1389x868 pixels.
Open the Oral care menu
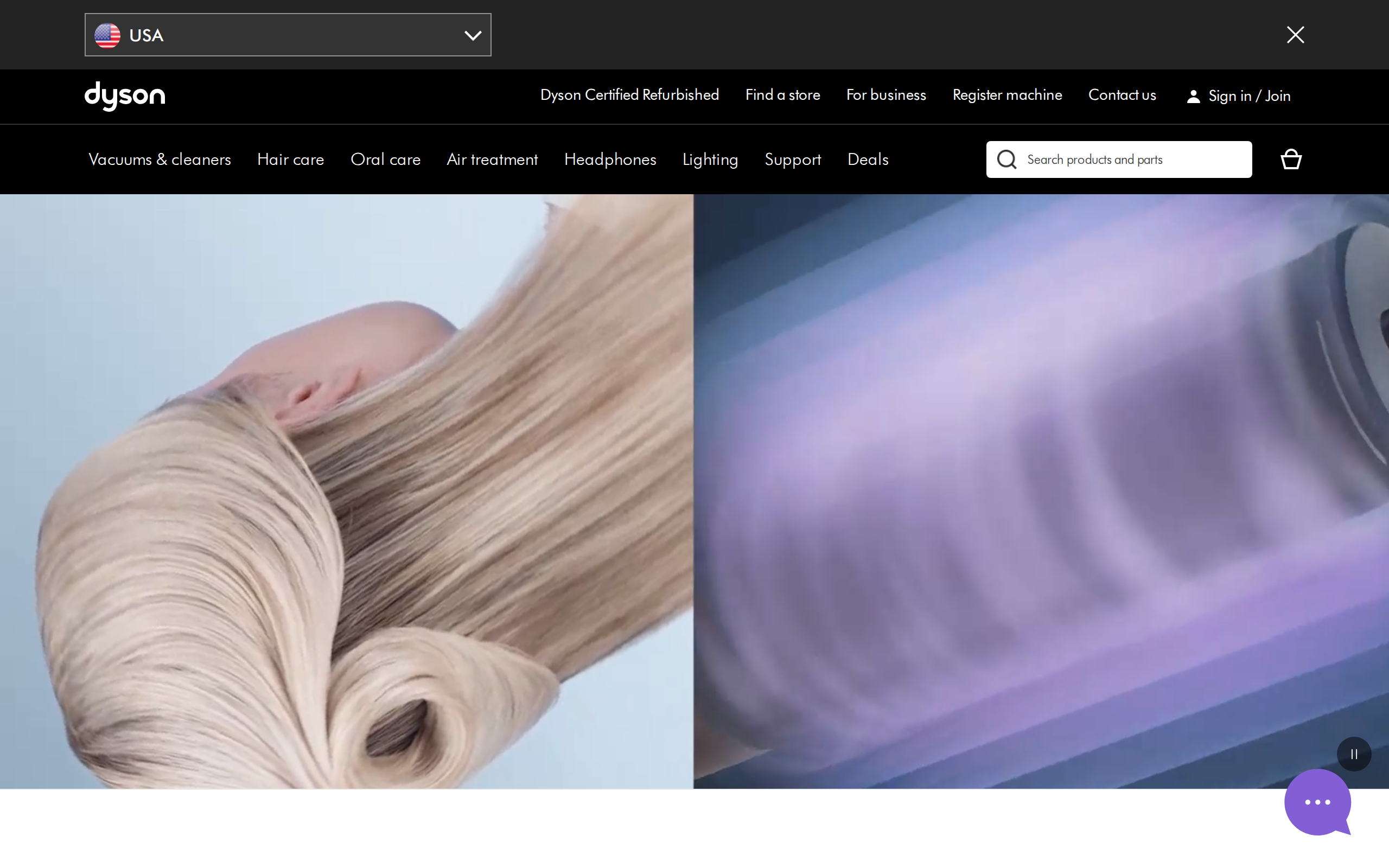pyautogui.click(x=385, y=159)
